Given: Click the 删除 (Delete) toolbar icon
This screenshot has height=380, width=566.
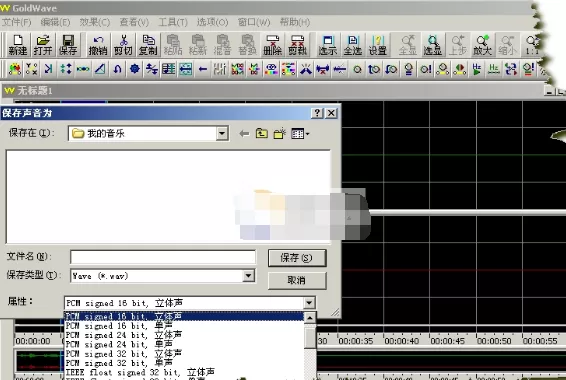Looking at the screenshot, I should [272, 45].
